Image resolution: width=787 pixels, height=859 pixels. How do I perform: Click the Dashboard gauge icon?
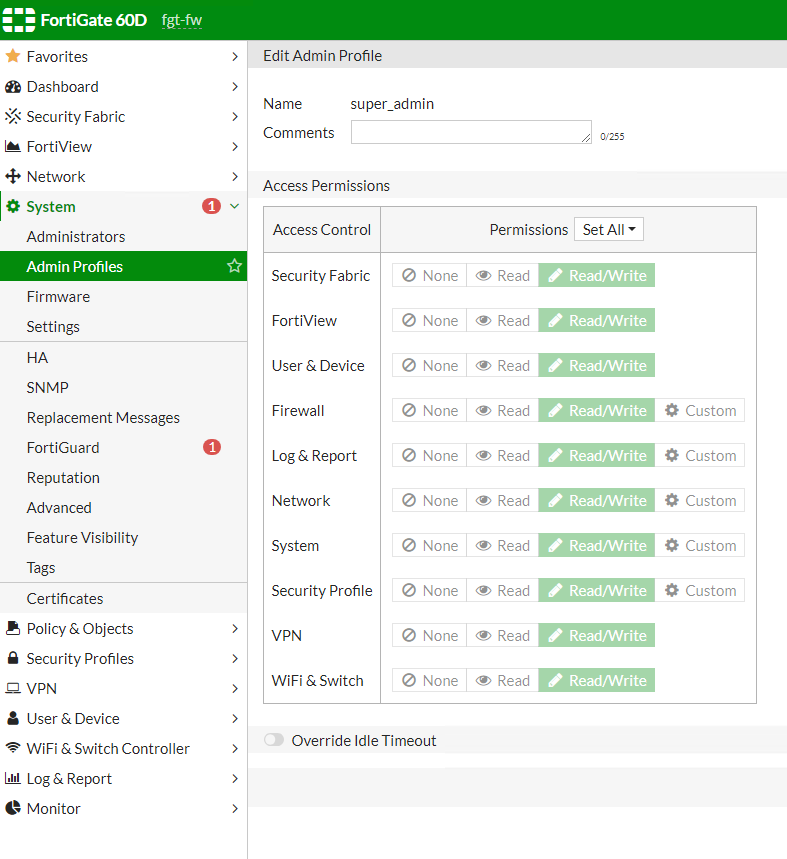[13, 87]
